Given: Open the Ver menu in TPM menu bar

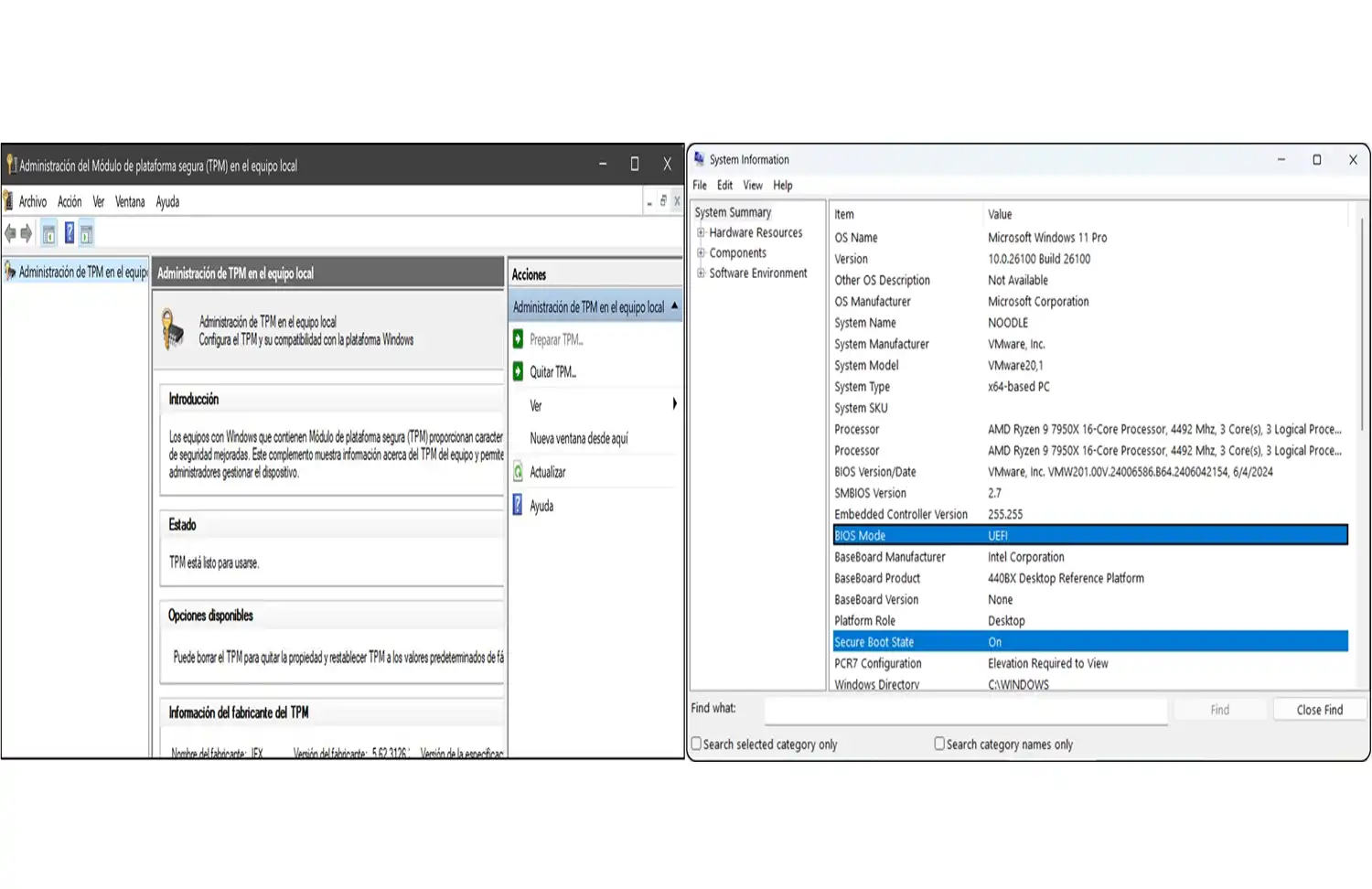Looking at the screenshot, I should click(99, 202).
